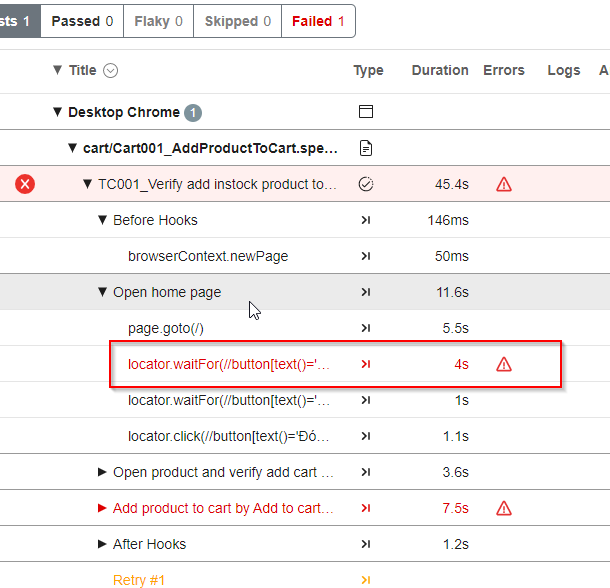Click the 11.6s duration value
The height and width of the screenshot is (588, 610).
452,292
